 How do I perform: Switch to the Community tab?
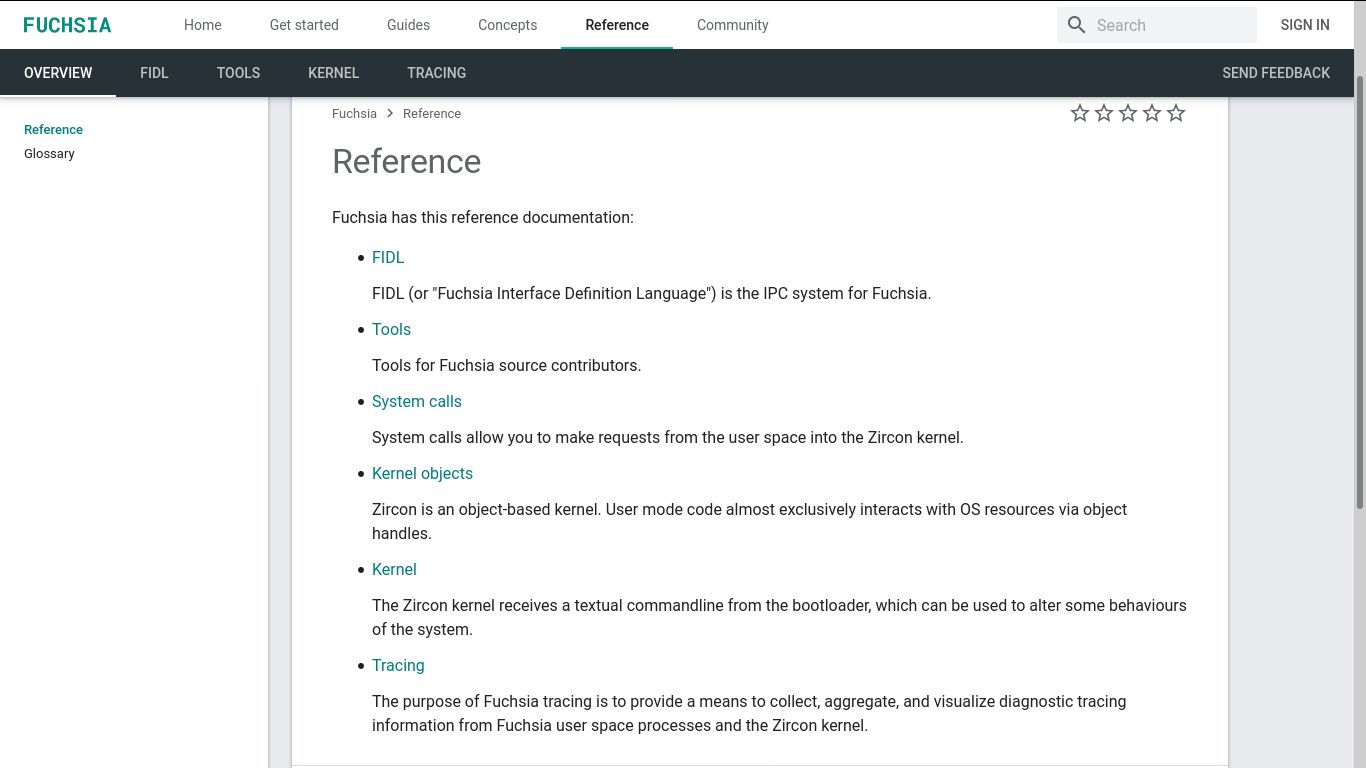coord(732,25)
